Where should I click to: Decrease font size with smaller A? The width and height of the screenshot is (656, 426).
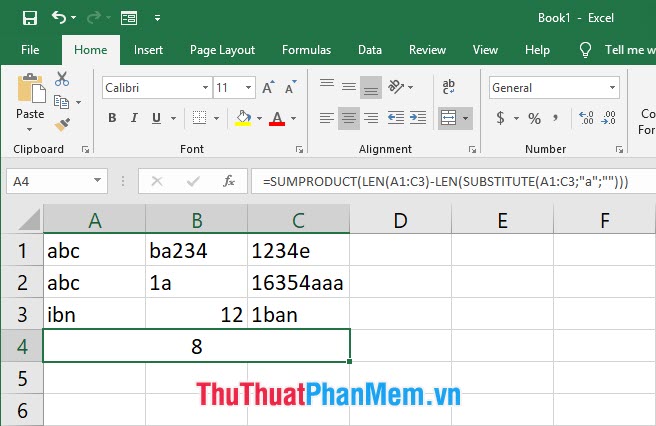point(290,87)
